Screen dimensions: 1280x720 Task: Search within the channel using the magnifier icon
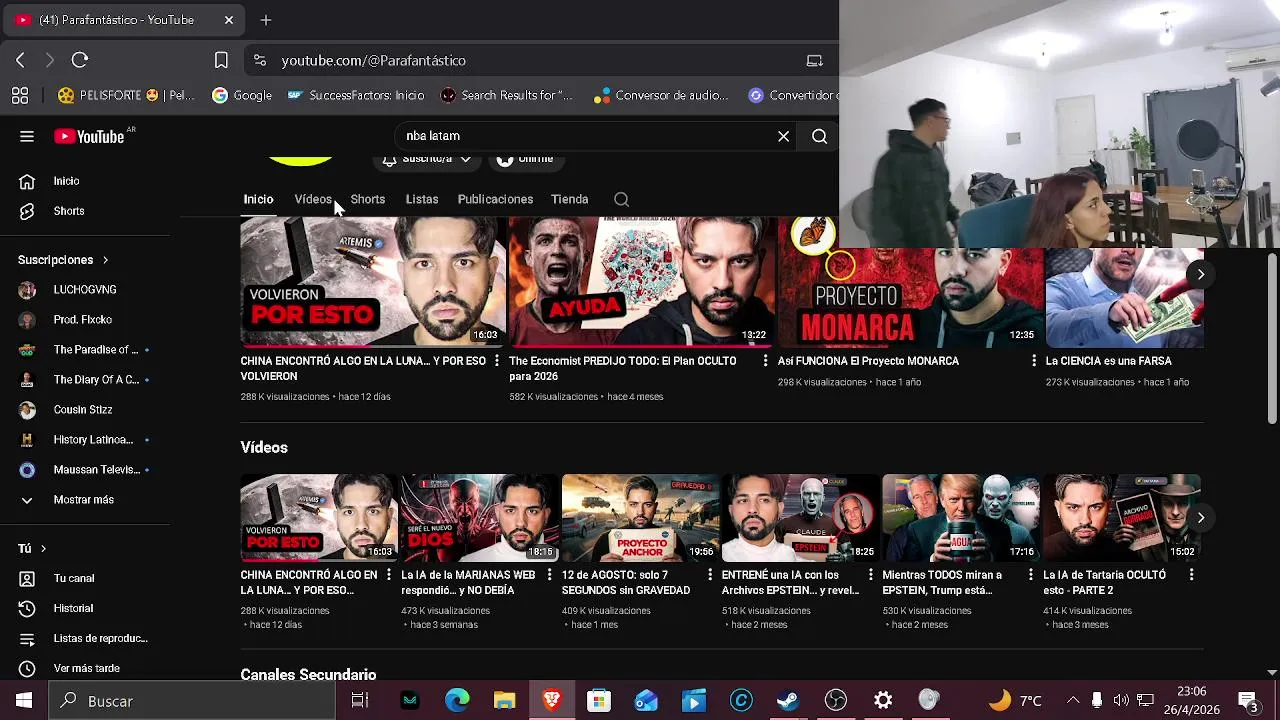click(621, 199)
